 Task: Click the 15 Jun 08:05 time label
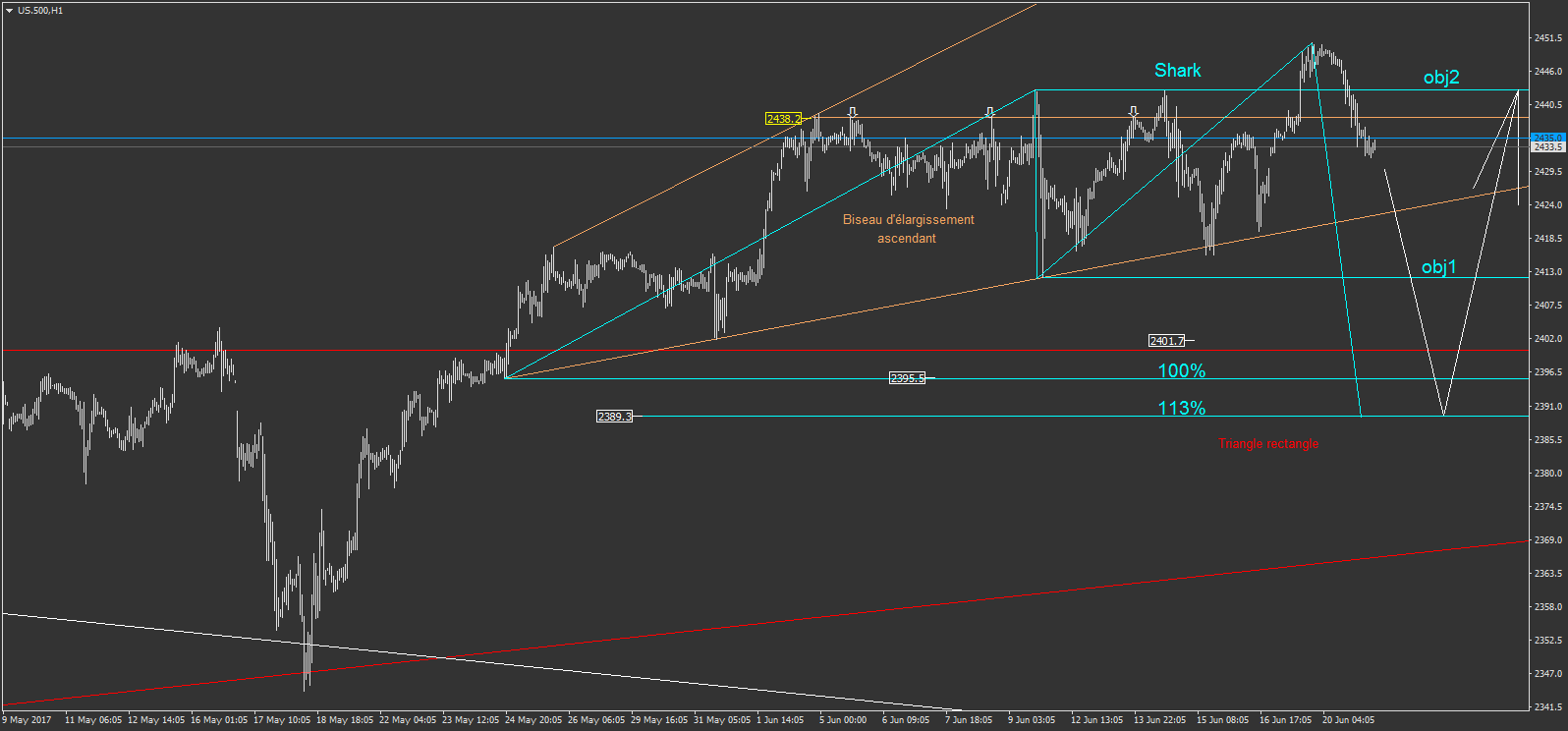click(x=1223, y=720)
